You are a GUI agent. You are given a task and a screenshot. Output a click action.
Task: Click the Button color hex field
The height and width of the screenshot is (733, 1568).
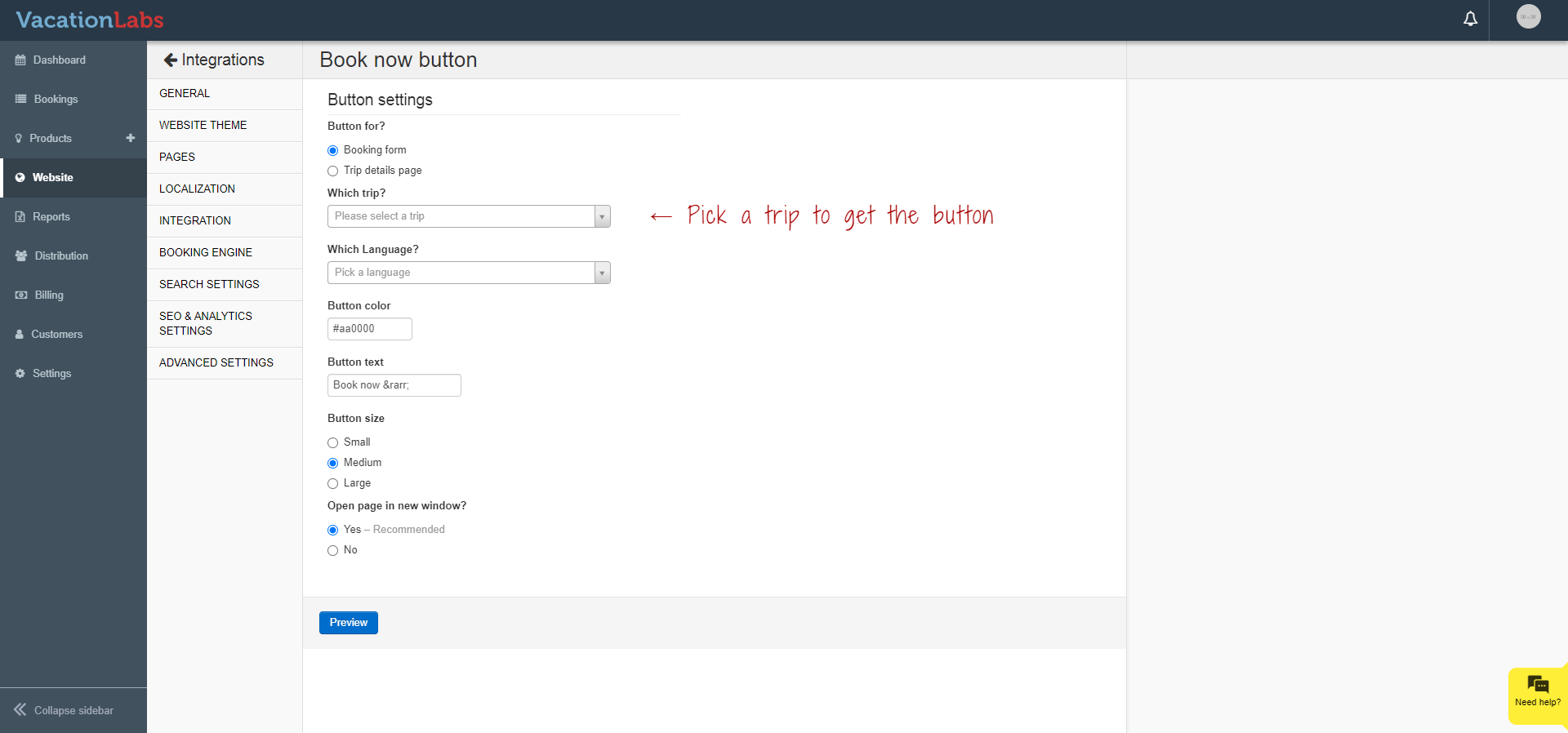click(x=369, y=329)
